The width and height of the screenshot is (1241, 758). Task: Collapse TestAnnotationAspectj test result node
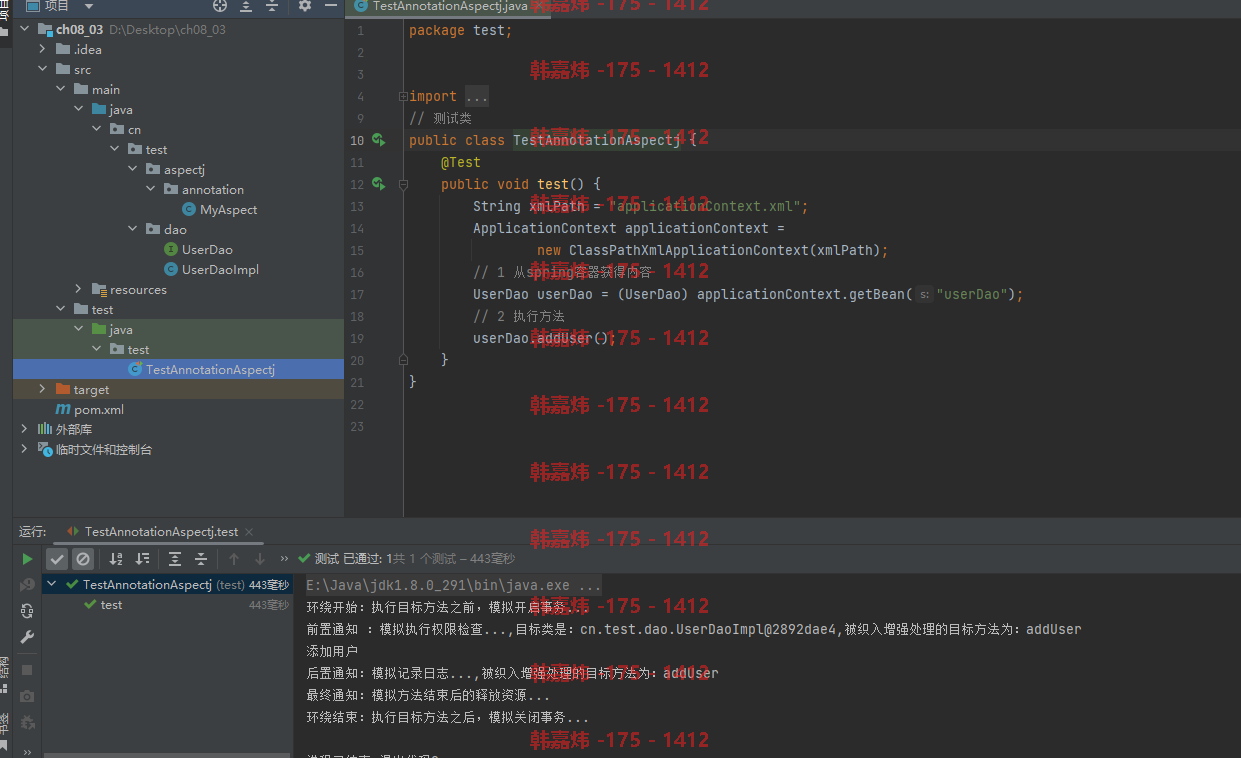point(51,584)
